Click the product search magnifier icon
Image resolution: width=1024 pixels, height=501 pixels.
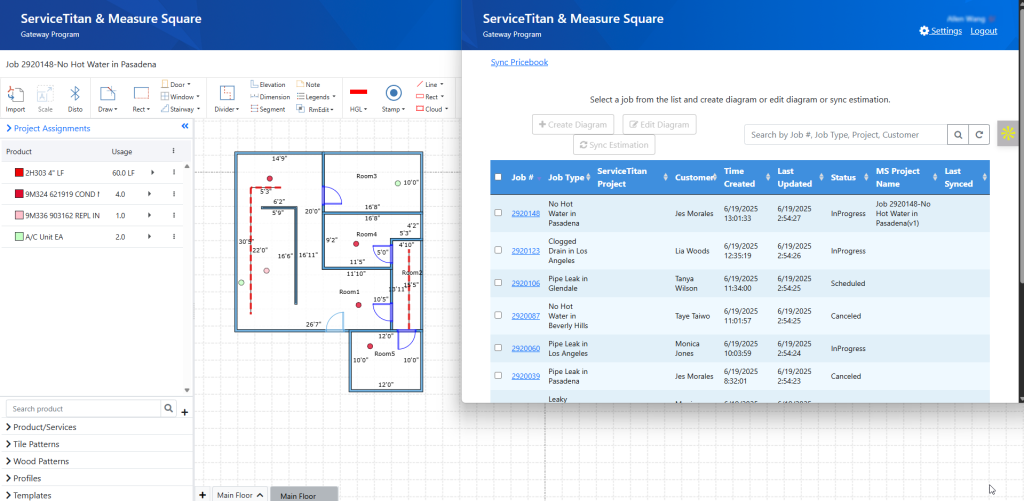[x=168, y=408]
